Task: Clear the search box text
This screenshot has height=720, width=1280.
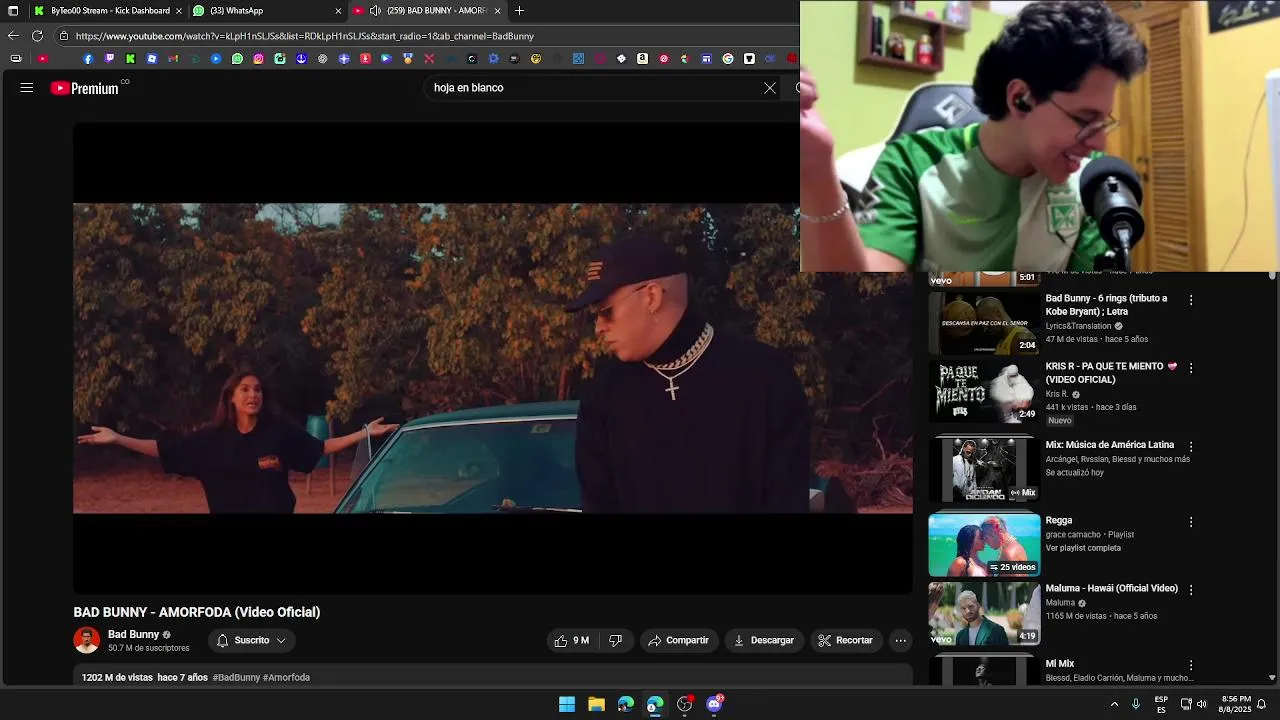Action: pos(770,88)
